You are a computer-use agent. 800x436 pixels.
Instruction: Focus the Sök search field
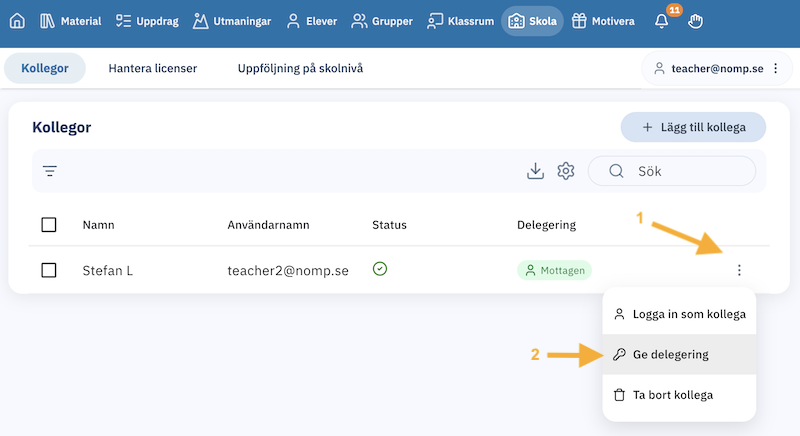[x=671, y=171]
